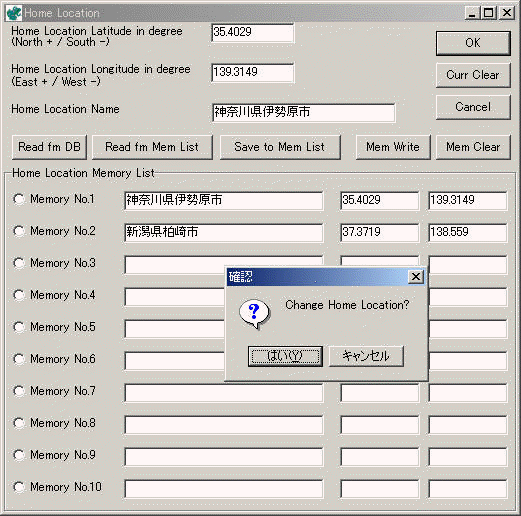This screenshot has width=521, height=516.
Task: Close the confirmation dialog with its X button
Action: pos(416,277)
